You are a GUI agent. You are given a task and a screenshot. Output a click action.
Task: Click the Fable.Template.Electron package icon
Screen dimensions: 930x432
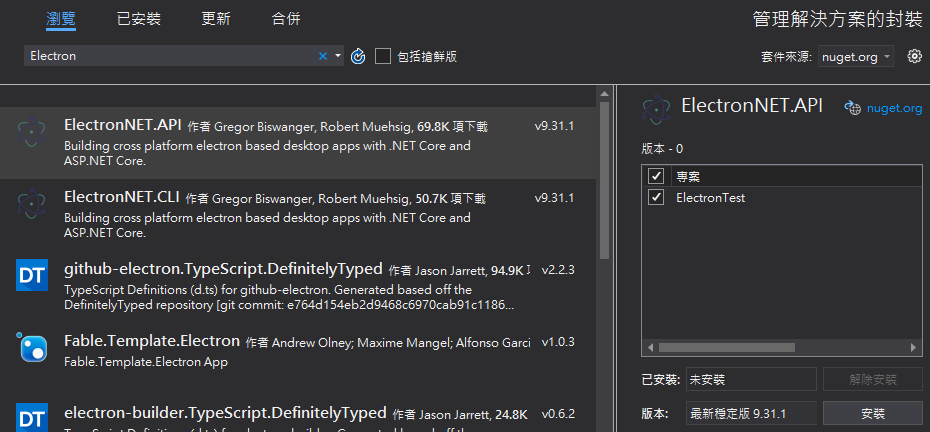point(31,347)
